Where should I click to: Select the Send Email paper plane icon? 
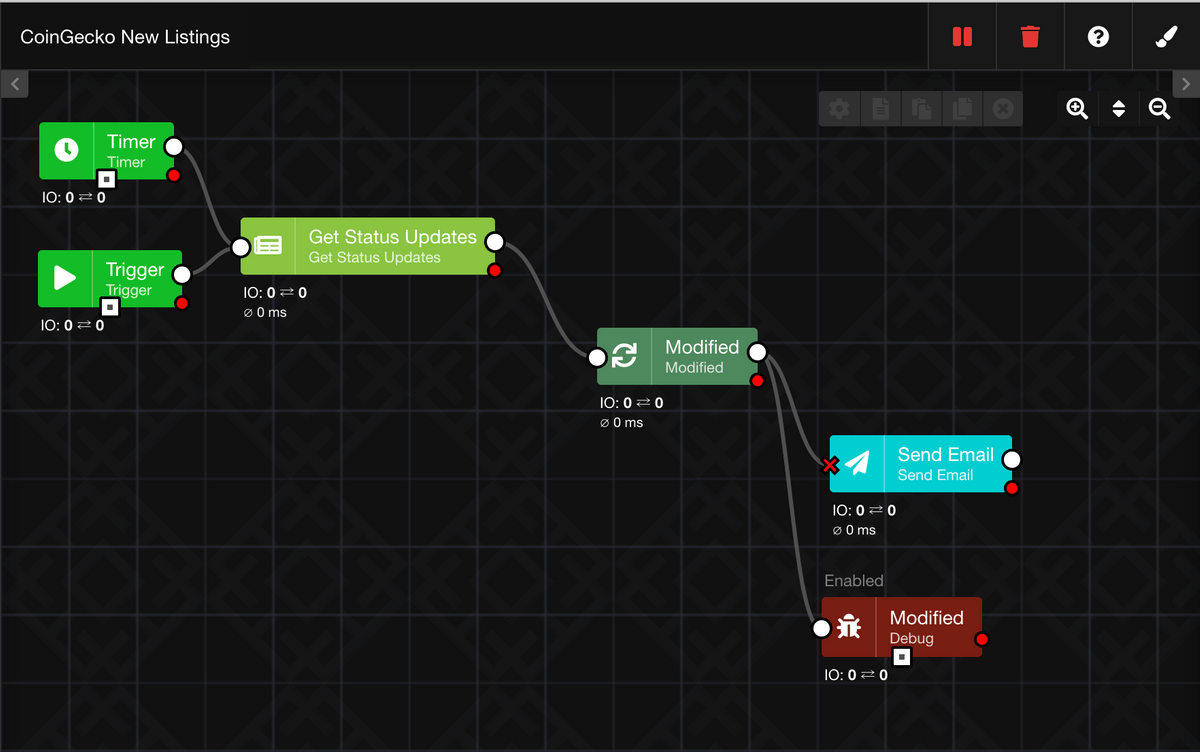(x=857, y=463)
